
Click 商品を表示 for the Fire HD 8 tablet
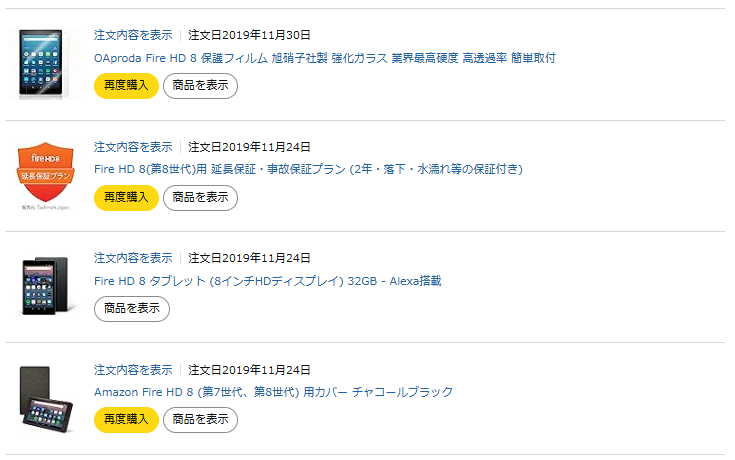(x=132, y=309)
